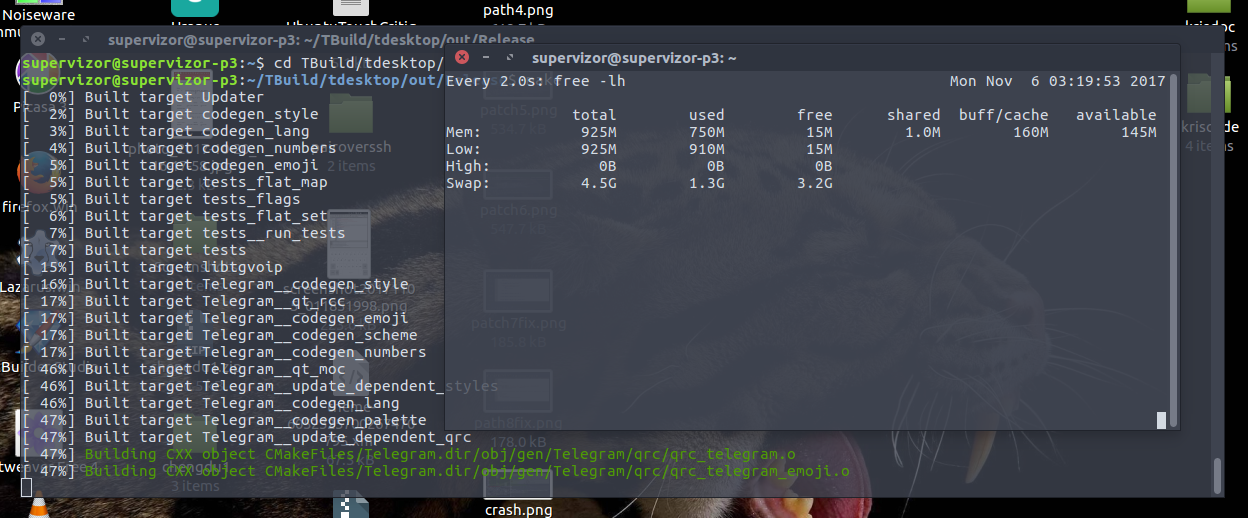1248x518 pixels.
Task: Click the 'shared' column header
Action: 913,115
